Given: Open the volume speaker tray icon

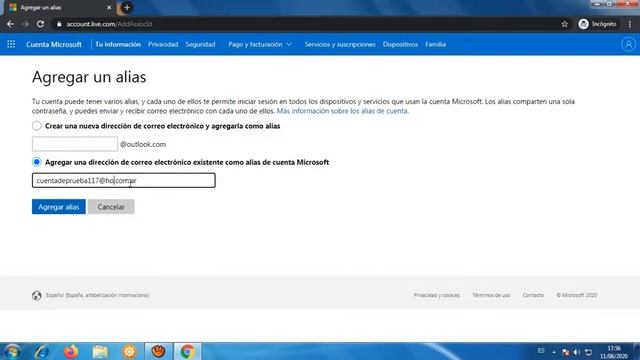Looking at the screenshot, I should [577, 352].
